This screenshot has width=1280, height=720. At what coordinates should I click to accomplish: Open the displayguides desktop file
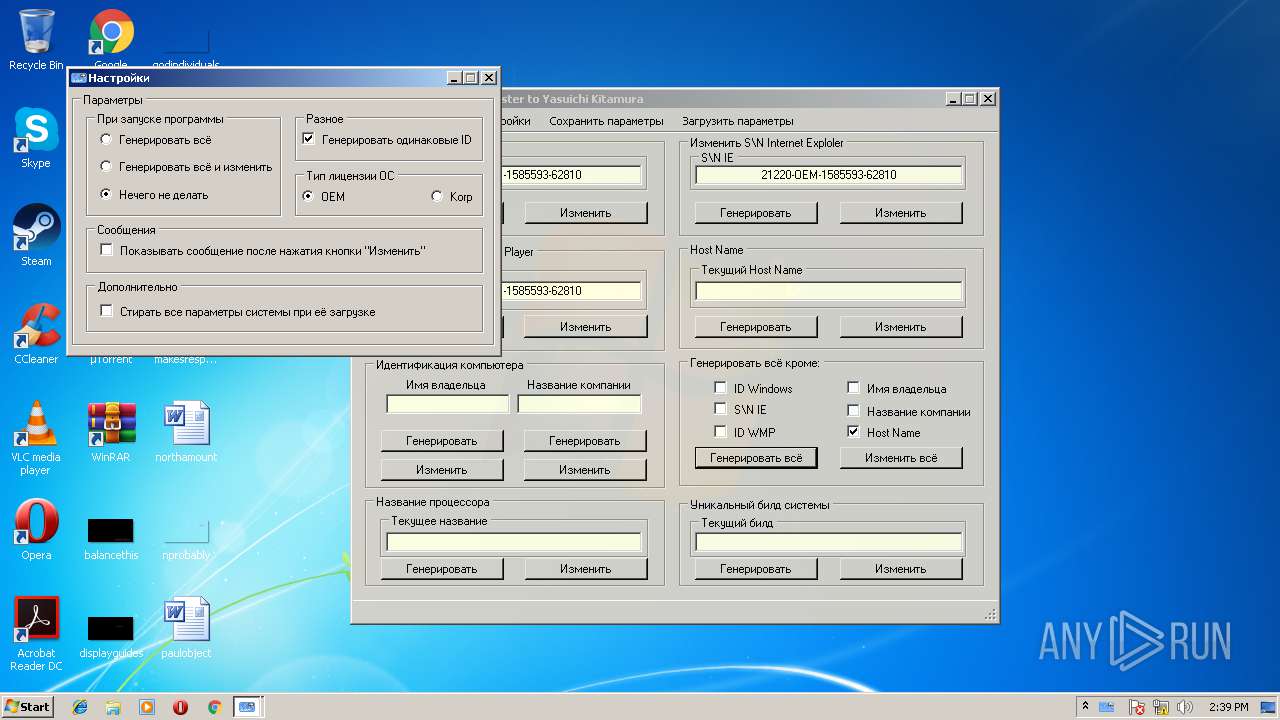[111, 635]
